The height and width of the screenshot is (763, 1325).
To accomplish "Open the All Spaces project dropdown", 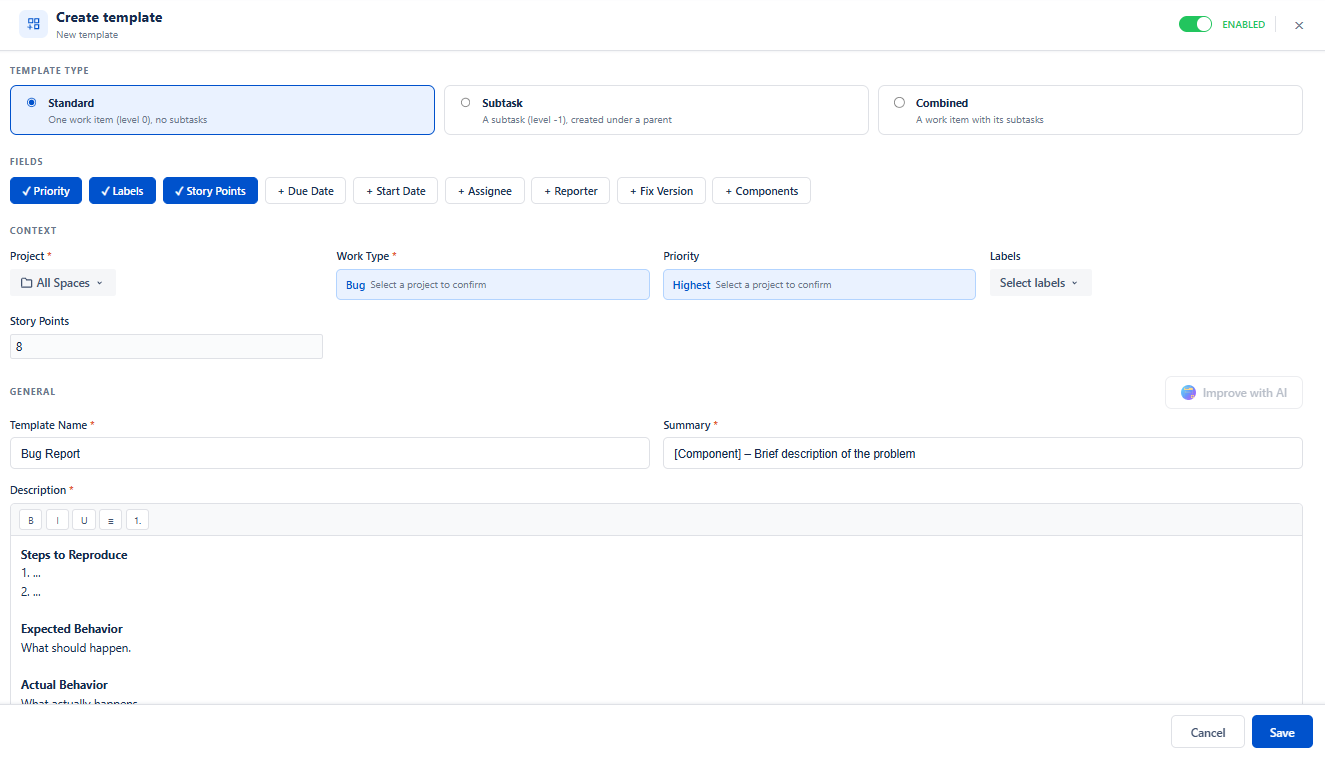I will (x=63, y=283).
